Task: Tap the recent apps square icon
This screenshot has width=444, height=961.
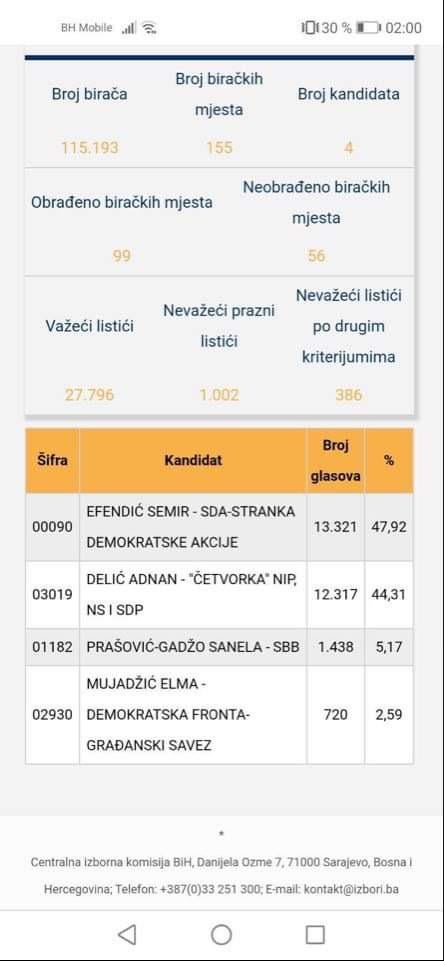Action: (x=315, y=935)
